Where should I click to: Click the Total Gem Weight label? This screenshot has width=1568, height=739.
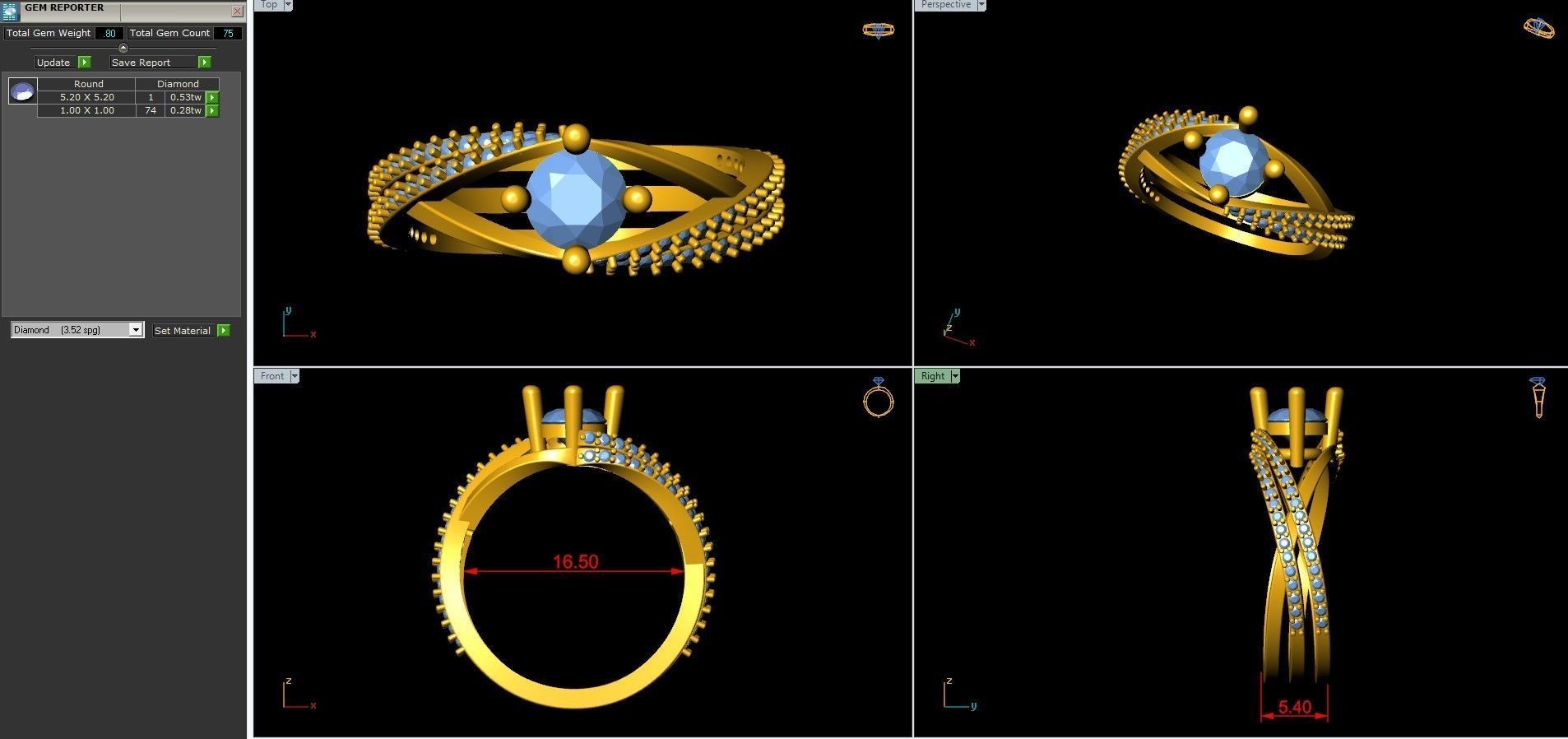pos(49,34)
